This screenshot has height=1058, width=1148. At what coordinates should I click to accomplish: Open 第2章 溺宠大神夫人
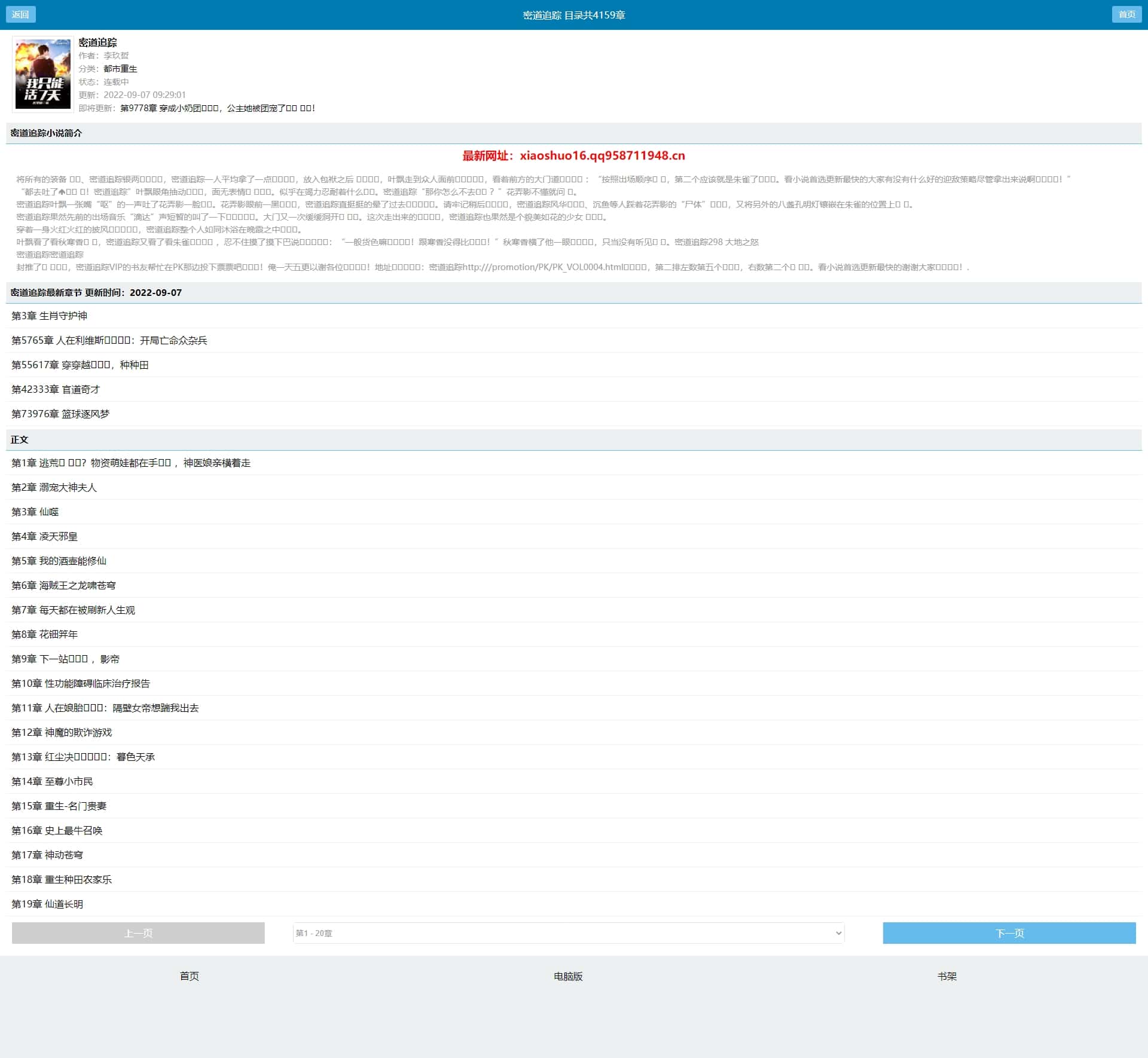54,487
